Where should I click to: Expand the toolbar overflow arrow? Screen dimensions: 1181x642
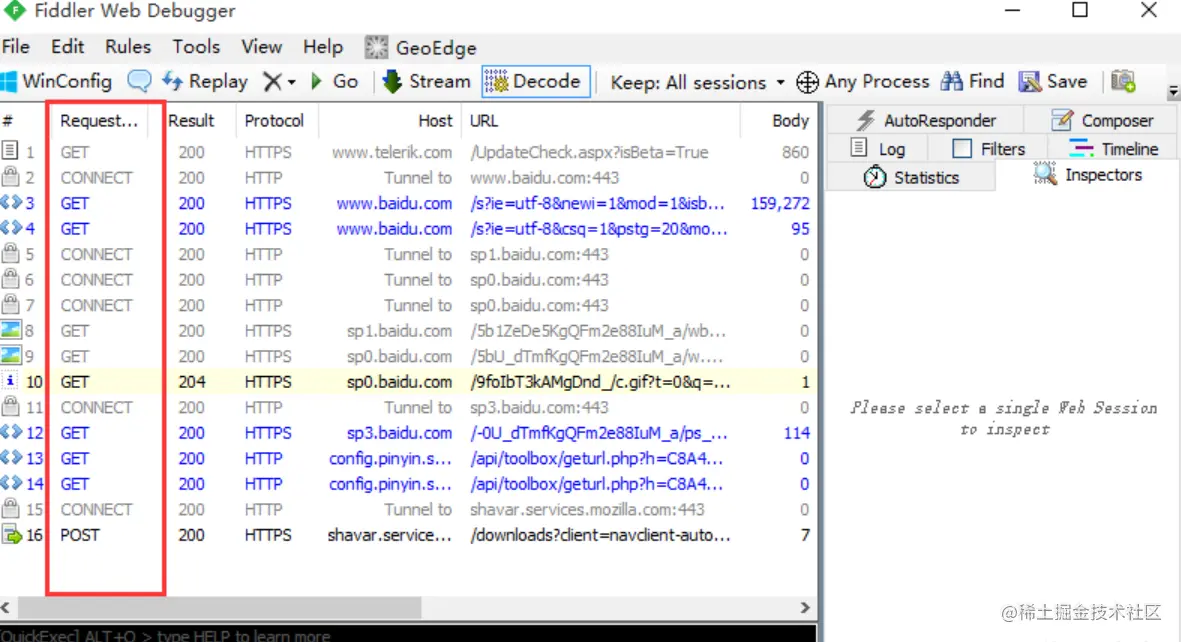tap(1173, 92)
